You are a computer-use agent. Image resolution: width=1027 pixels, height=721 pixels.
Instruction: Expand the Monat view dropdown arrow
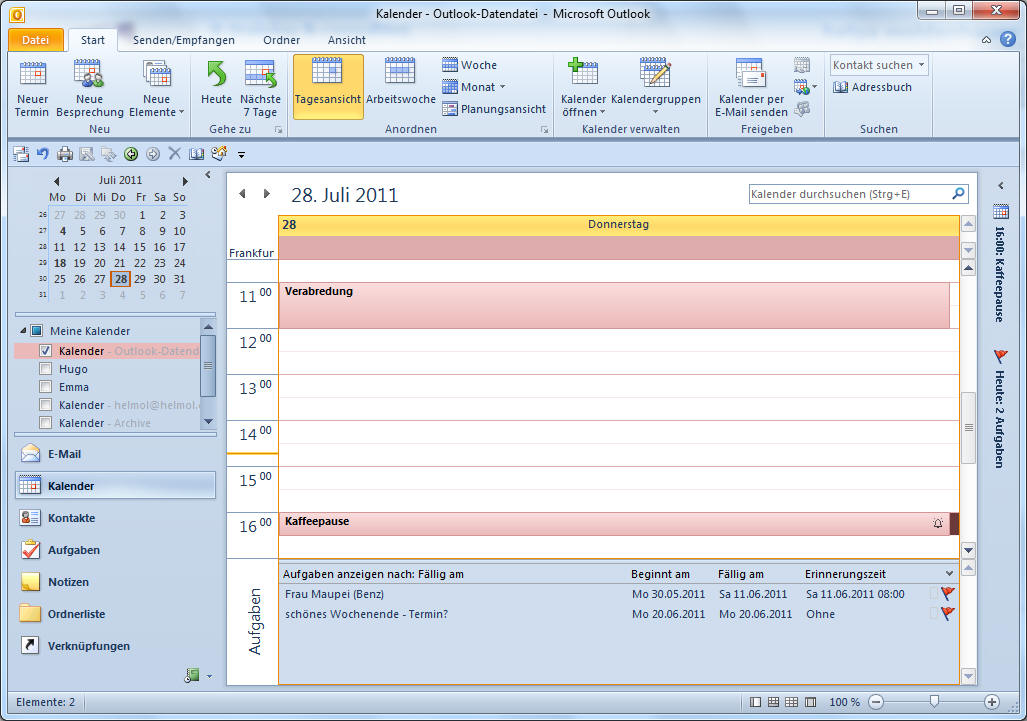(502, 86)
